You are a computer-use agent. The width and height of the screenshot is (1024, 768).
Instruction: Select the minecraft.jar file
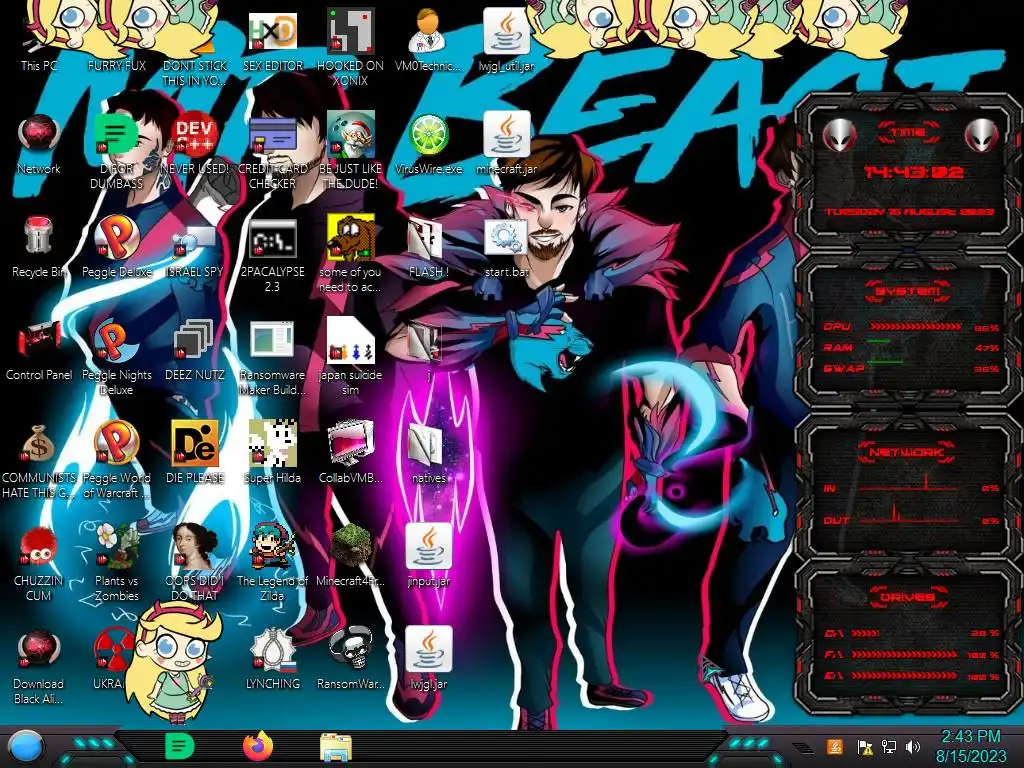[x=506, y=144]
